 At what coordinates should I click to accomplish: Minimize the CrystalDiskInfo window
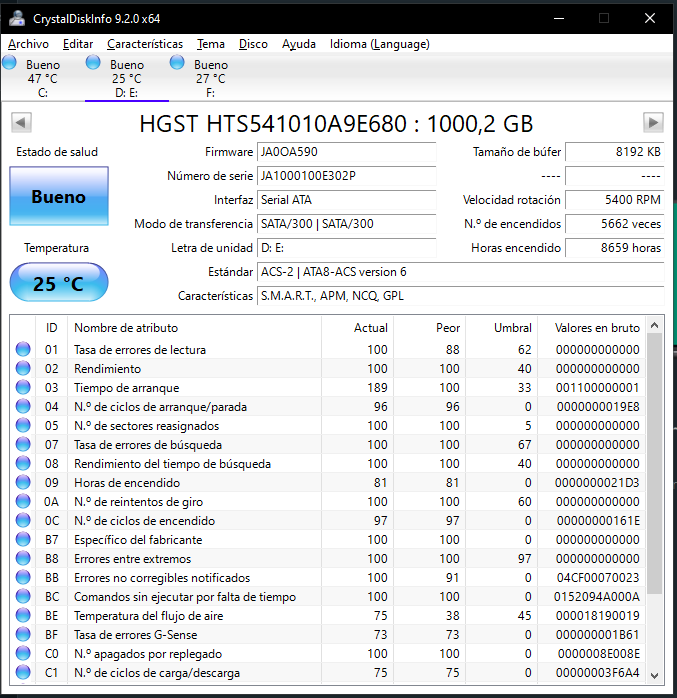[x=559, y=18]
